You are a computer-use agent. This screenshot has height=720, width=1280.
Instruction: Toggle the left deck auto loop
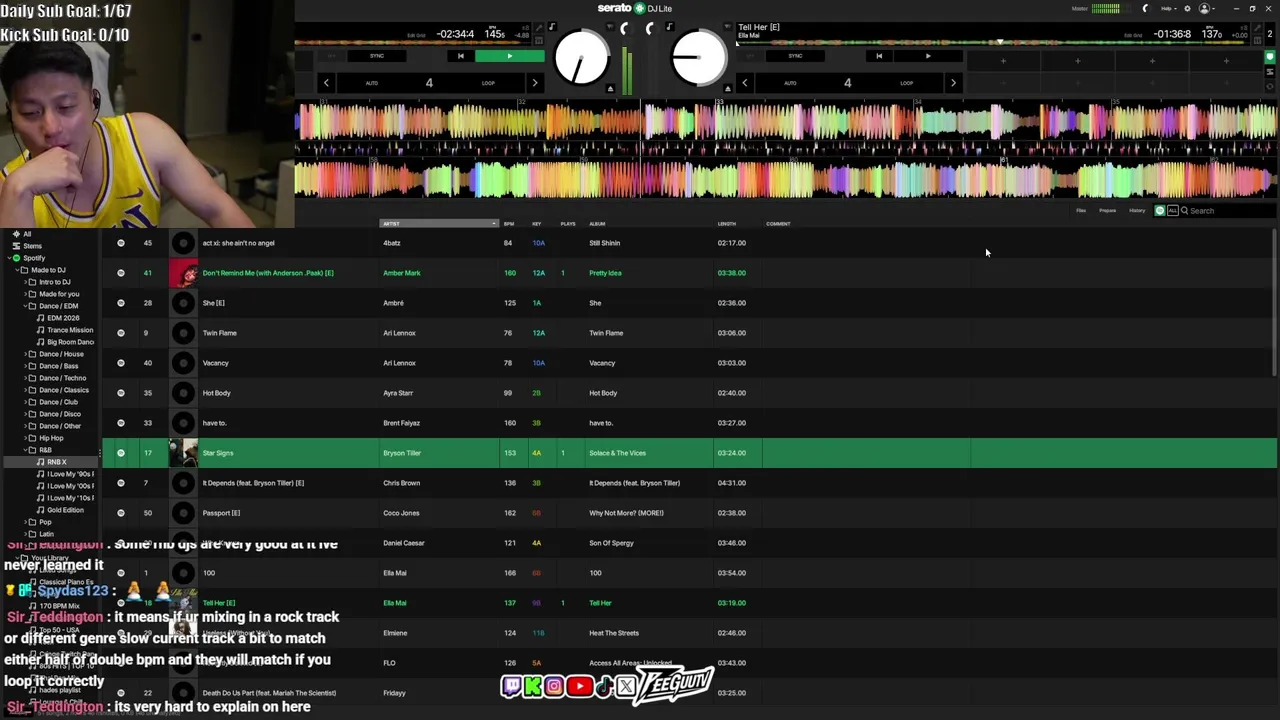[x=372, y=83]
